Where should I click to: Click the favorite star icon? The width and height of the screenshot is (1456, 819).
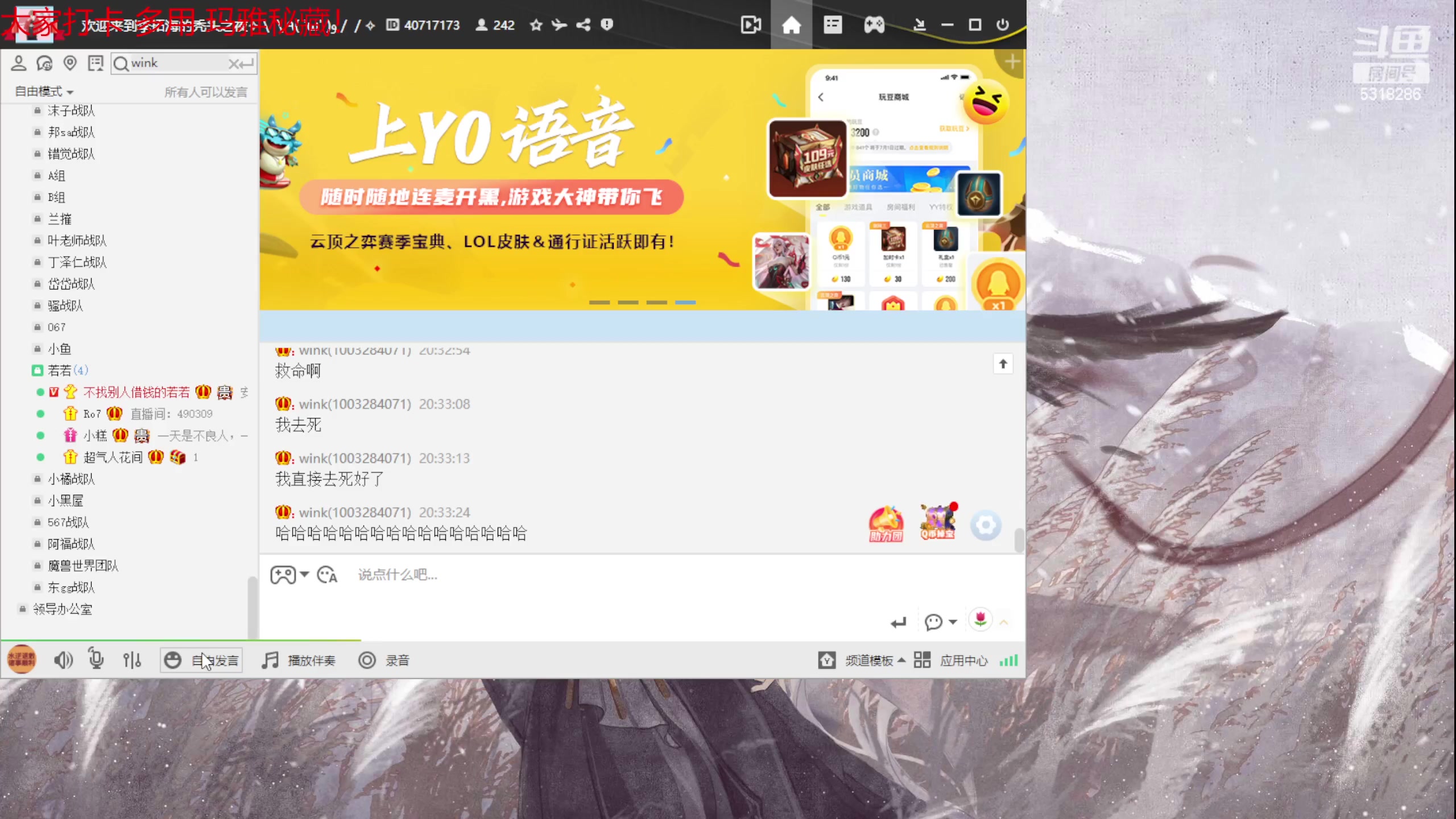[536, 25]
